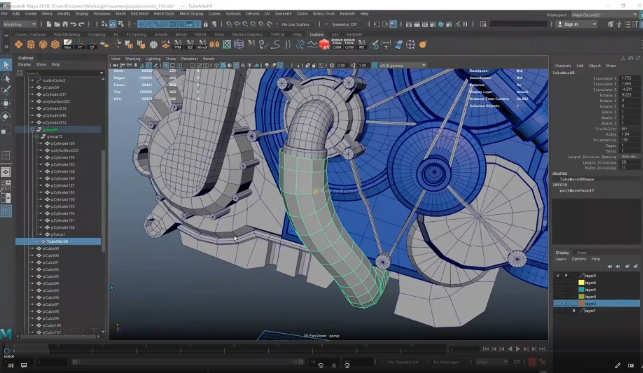The image size is (643, 373).
Task: Toggle P playback box for top layer3
Action: pyautogui.click(x=566, y=275)
